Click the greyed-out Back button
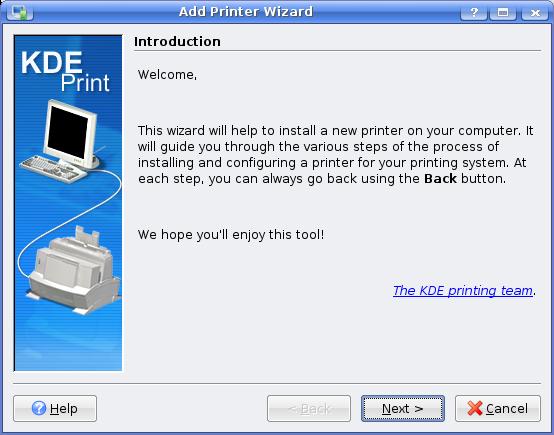 point(309,408)
